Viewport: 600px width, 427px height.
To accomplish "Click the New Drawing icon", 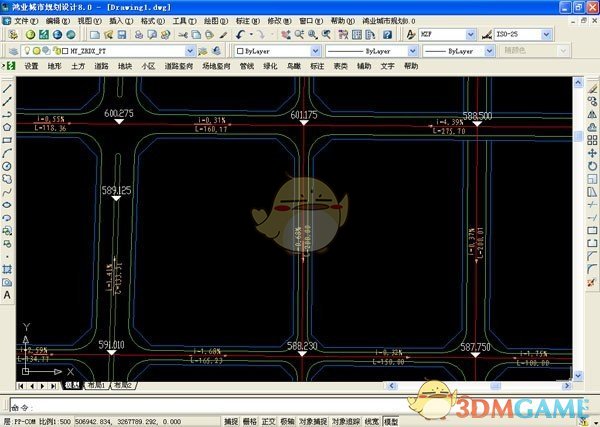I will [95, 35].
